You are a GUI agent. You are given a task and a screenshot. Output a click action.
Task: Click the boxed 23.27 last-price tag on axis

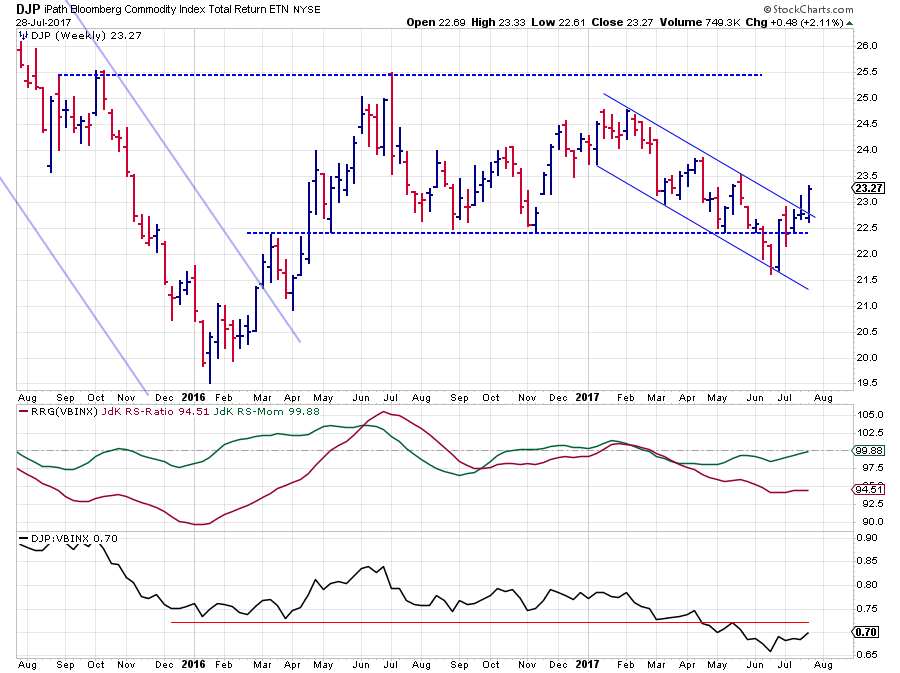coord(869,188)
